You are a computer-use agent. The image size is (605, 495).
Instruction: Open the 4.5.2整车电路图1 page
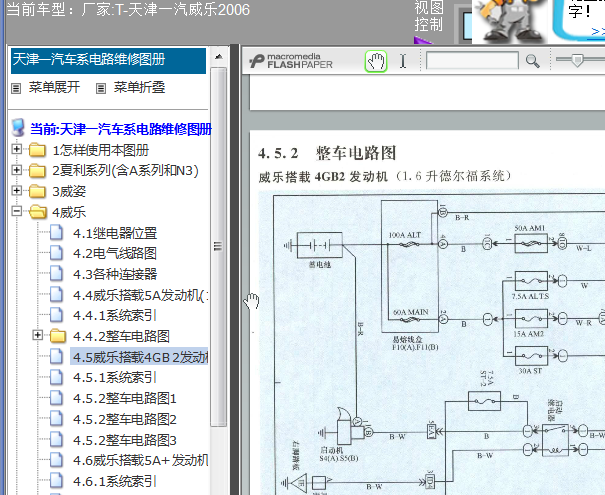pos(125,399)
